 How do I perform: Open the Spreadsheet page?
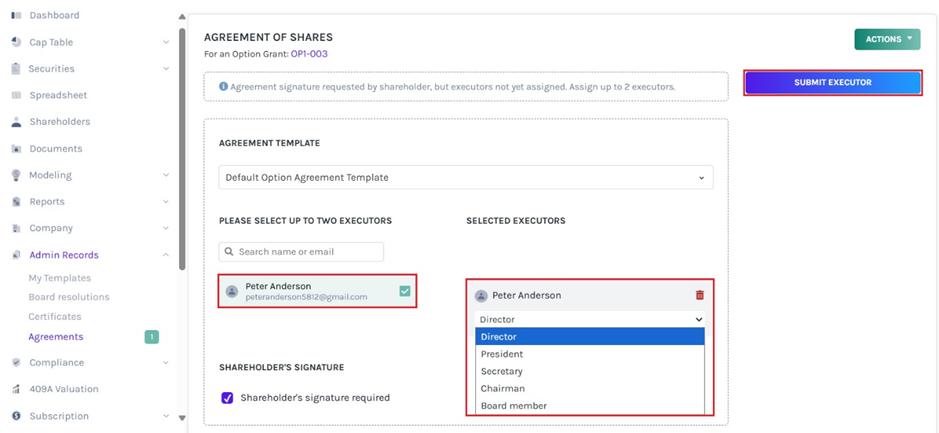point(58,95)
